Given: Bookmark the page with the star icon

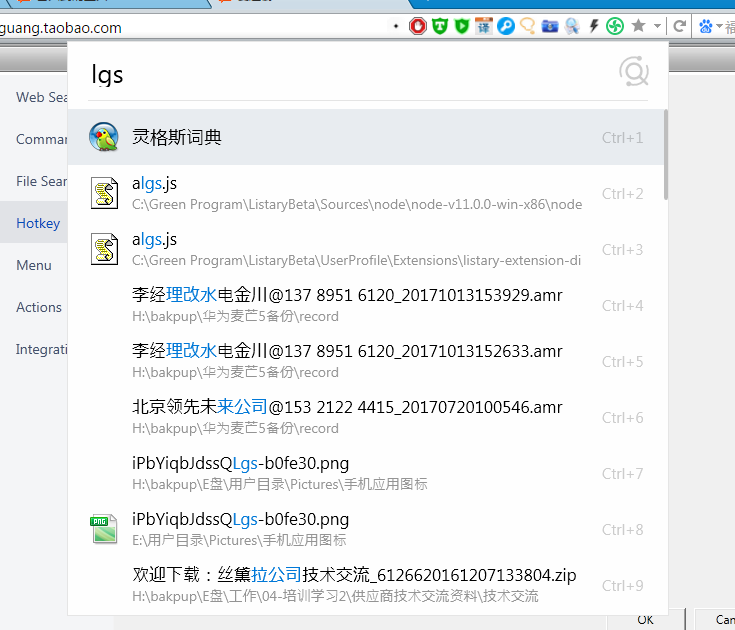Looking at the screenshot, I should [638, 25].
